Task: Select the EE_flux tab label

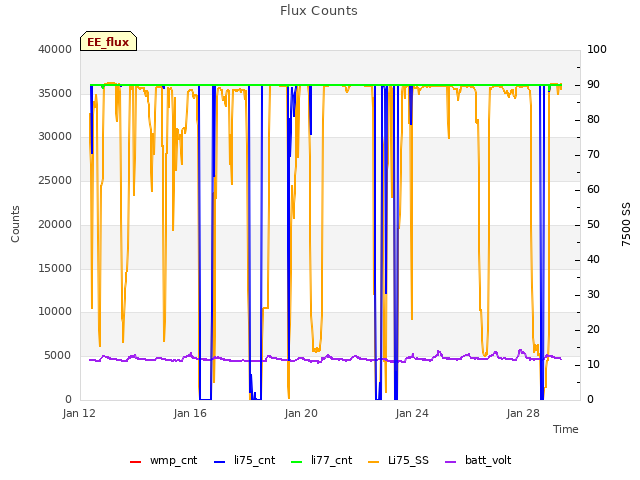Action: [x=108, y=42]
